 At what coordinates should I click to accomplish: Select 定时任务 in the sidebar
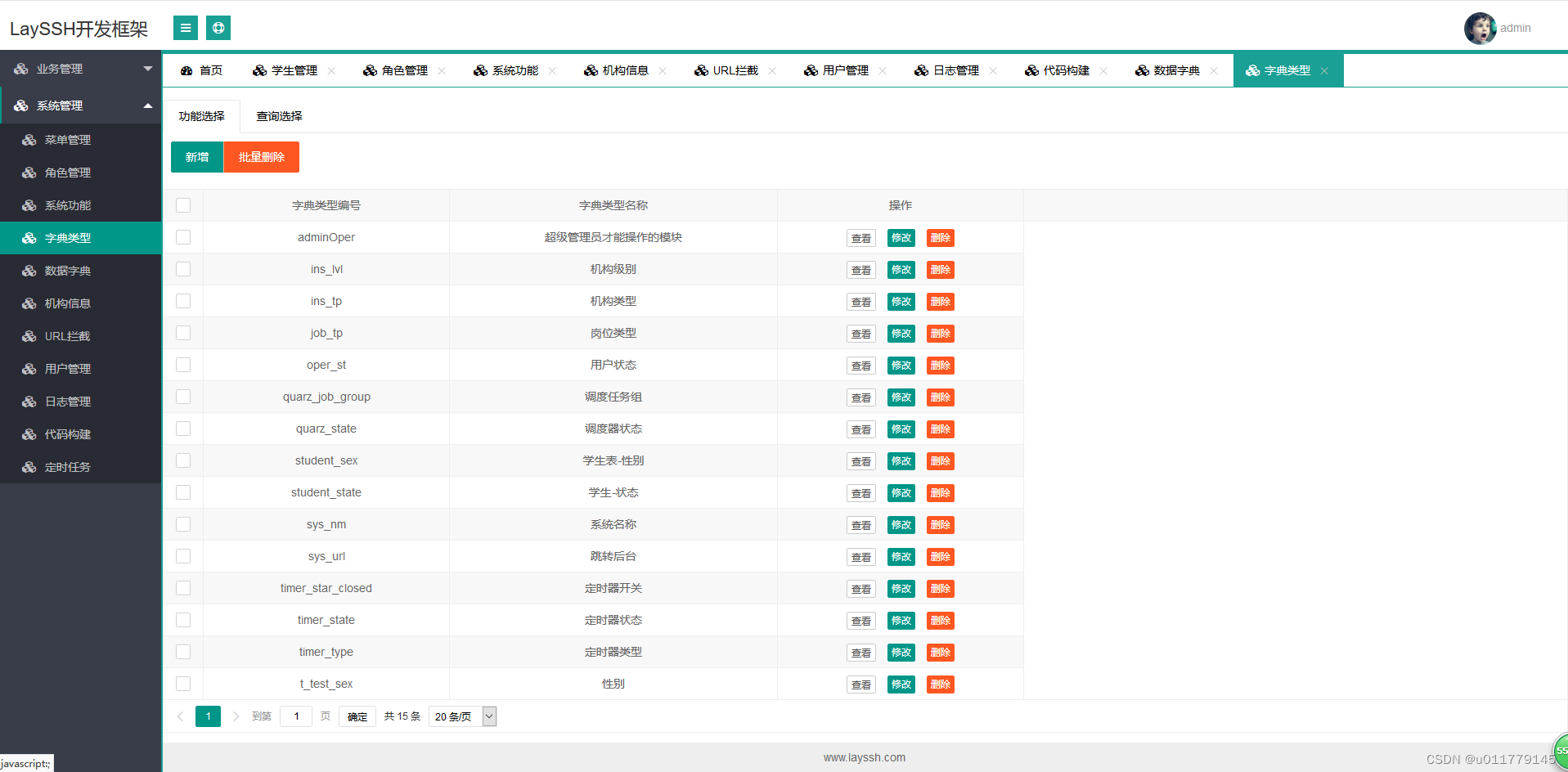[x=66, y=466]
